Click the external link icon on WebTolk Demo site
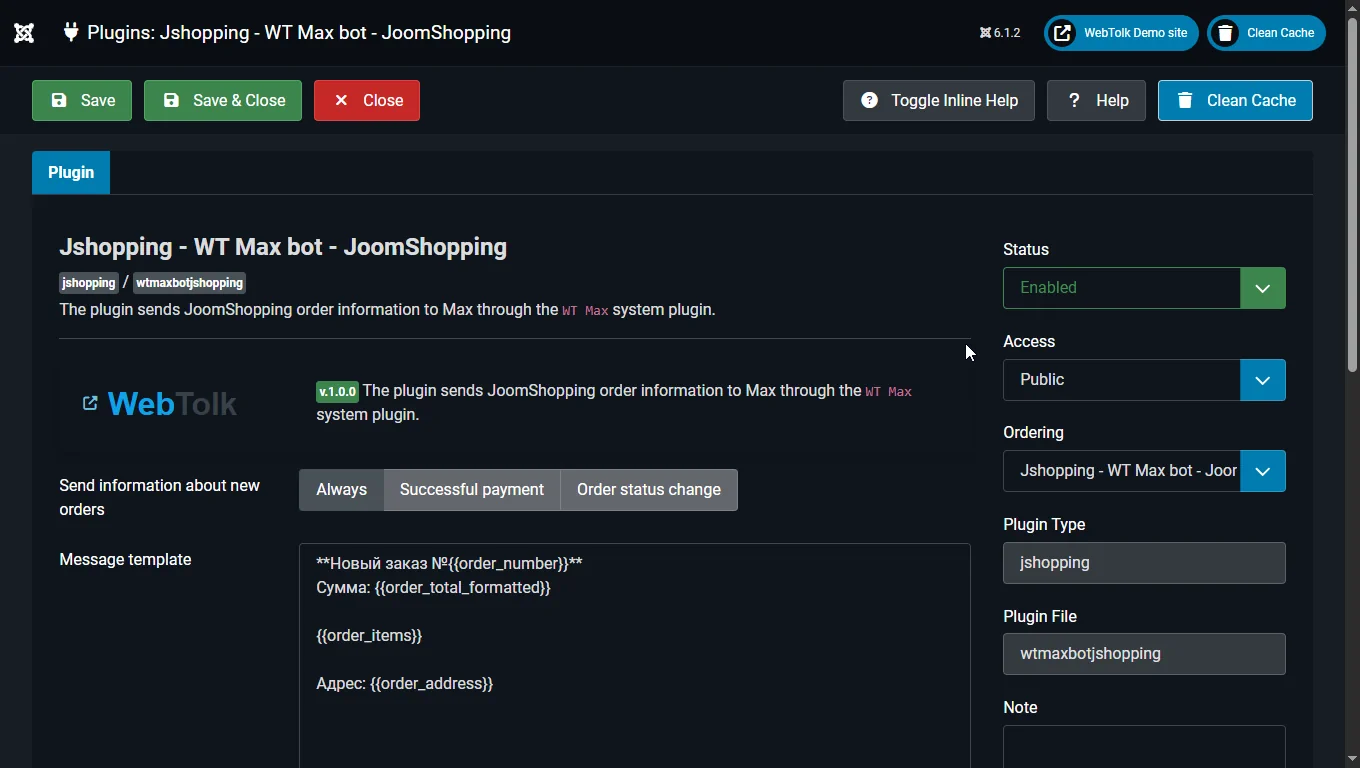Viewport: 1360px width, 768px height. click(x=1064, y=33)
